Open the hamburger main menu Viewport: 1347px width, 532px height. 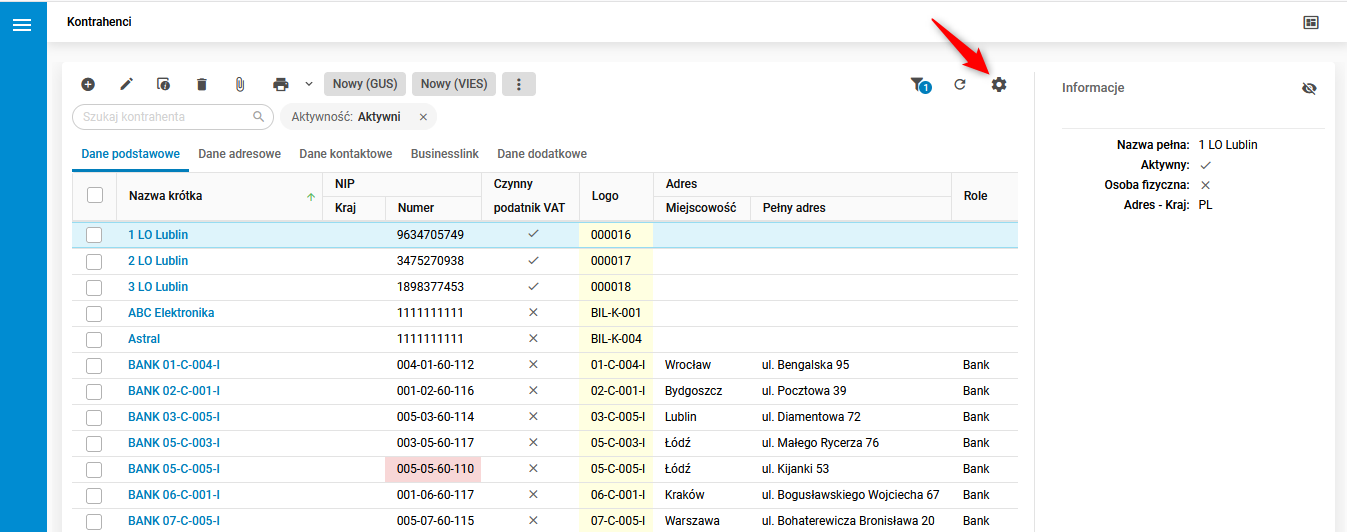(22, 25)
